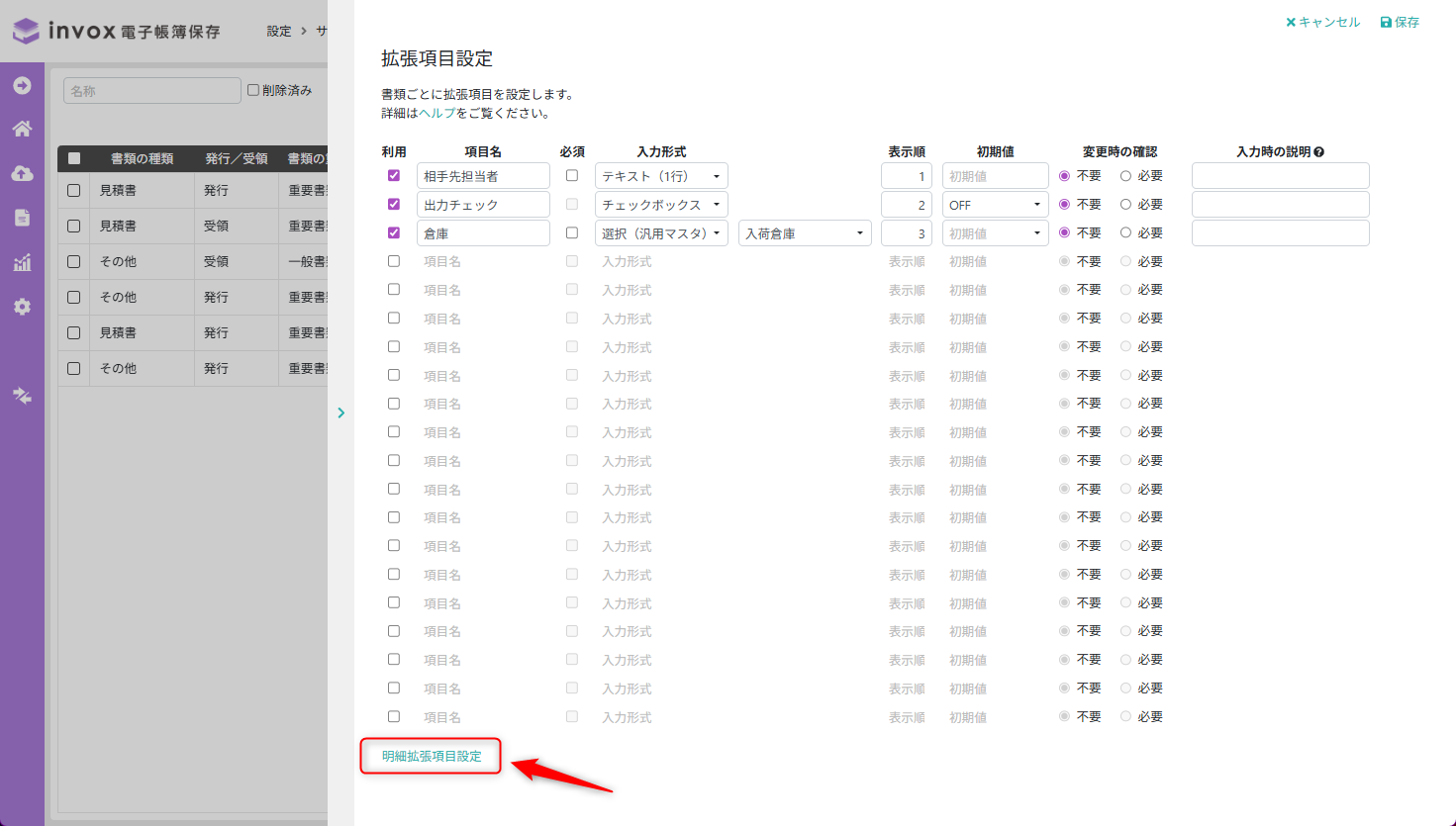This screenshot has height=826, width=1456.
Task: Click the キャンセル button
Action: click(x=1322, y=22)
